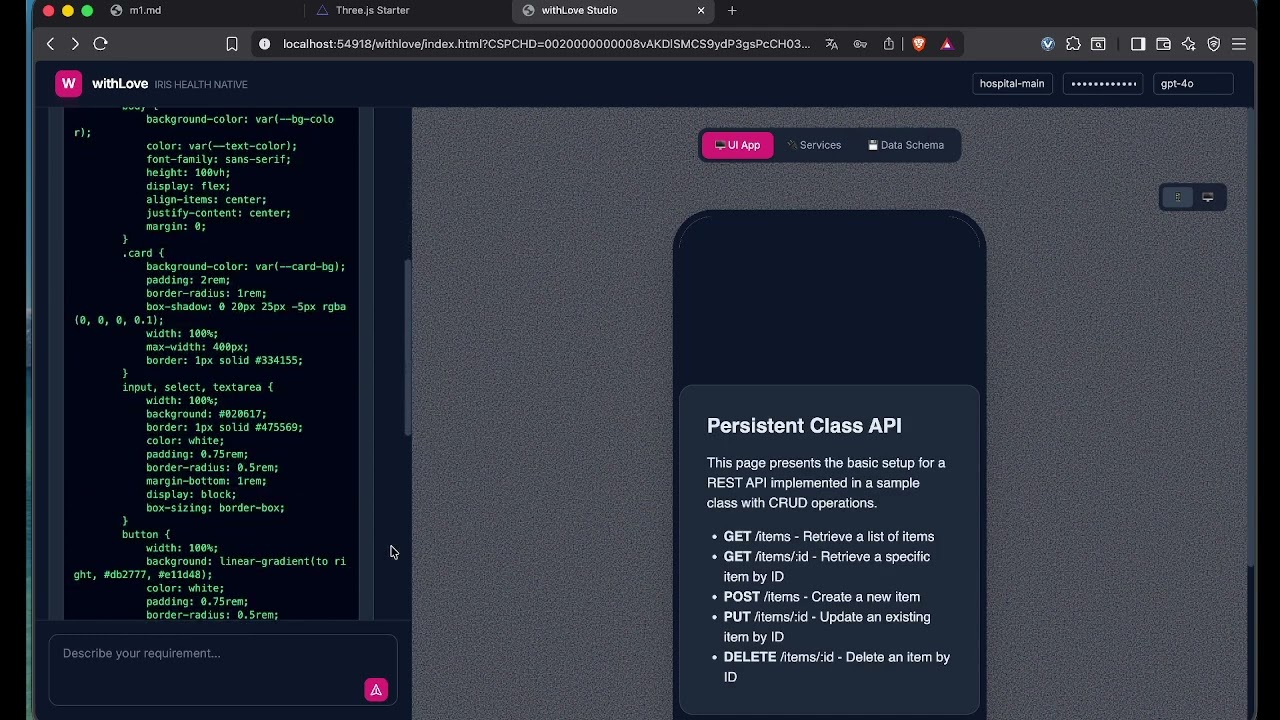The width and height of the screenshot is (1280, 720).
Task: Click the code panel vertical scrollbar
Action: tap(407, 347)
